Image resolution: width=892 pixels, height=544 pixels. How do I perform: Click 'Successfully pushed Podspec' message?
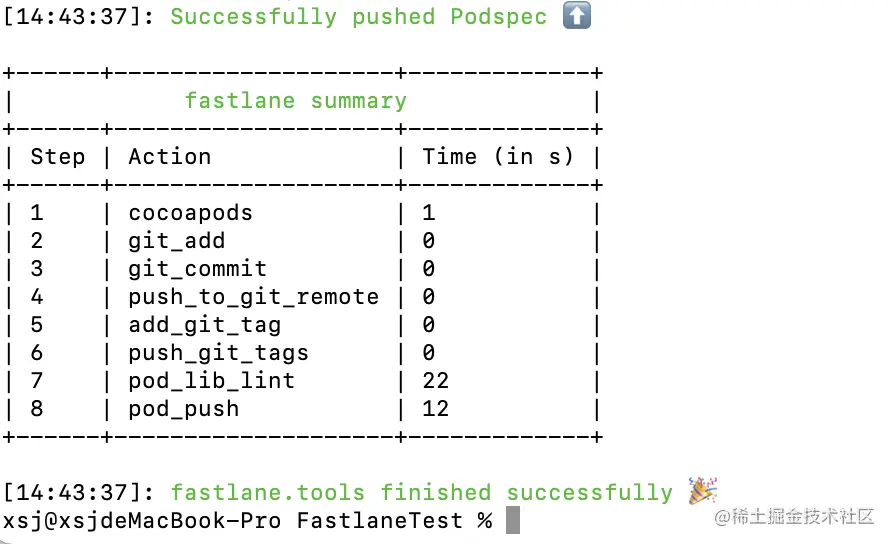pos(358,17)
